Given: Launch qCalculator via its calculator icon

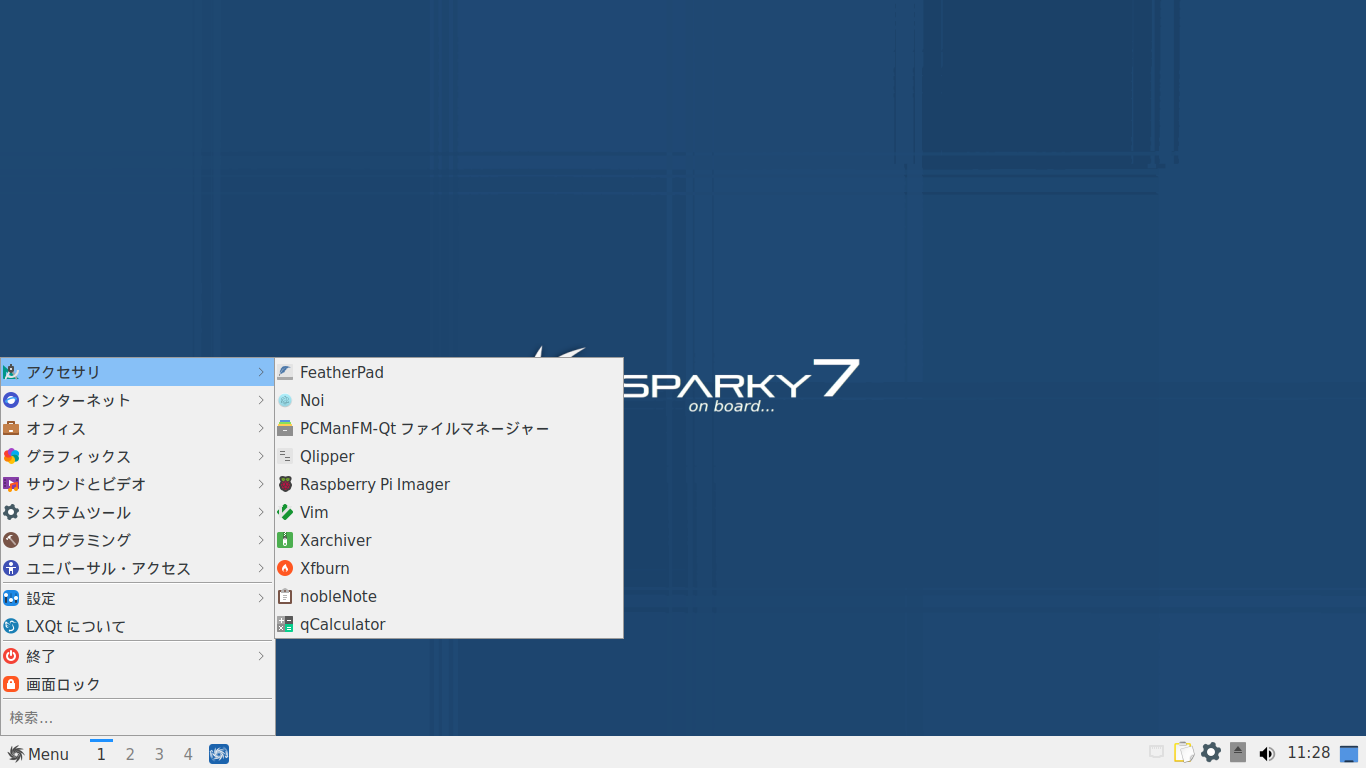Looking at the screenshot, I should pyautogui.click(x=285, y=624).
